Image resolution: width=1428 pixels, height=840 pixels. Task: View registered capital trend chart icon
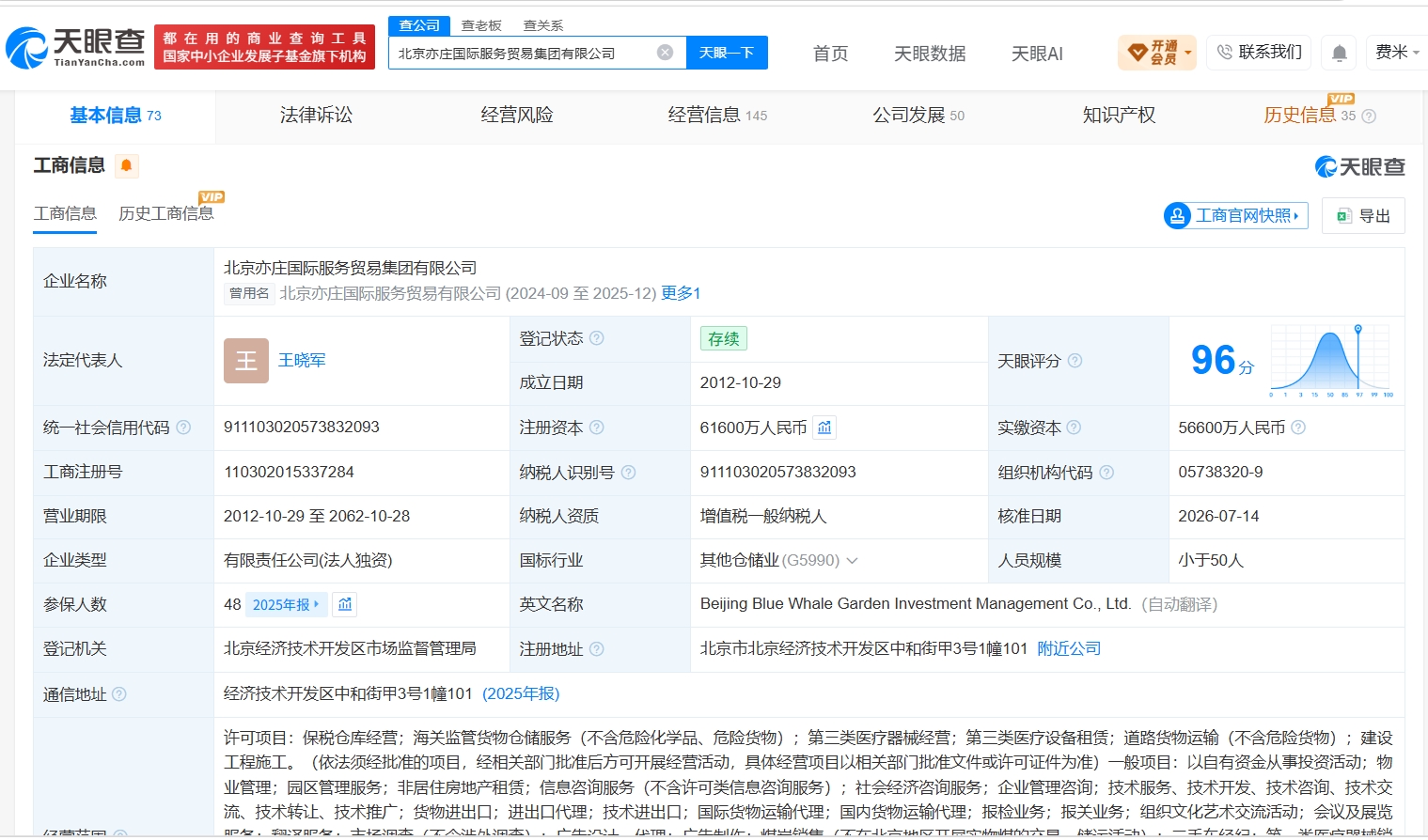(824, 428)
